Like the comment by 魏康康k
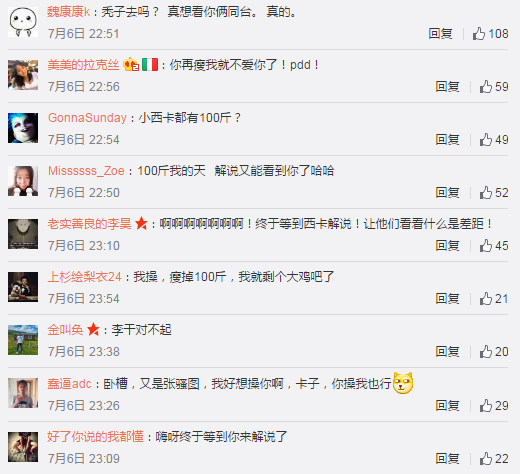 (490, 34)
